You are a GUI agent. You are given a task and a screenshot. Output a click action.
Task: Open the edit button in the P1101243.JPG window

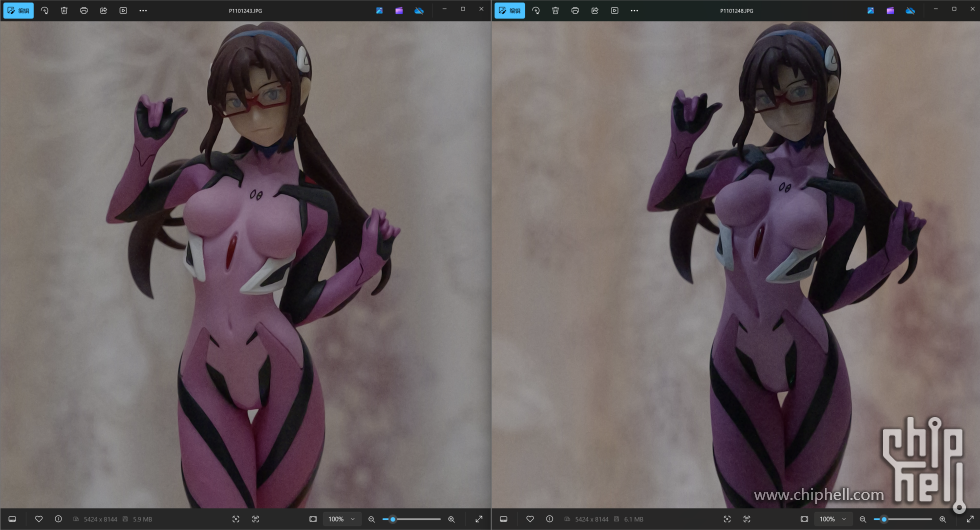point(19,11)
